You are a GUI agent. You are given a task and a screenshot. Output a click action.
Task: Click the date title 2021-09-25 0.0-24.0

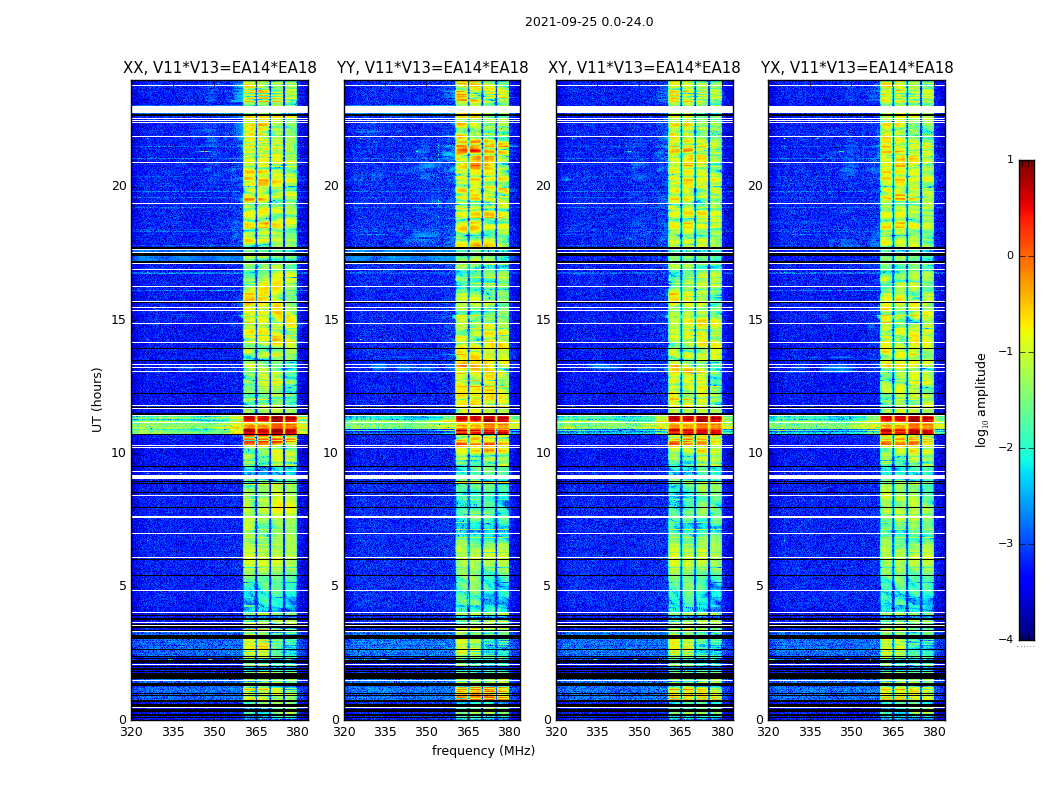point(589,22)
